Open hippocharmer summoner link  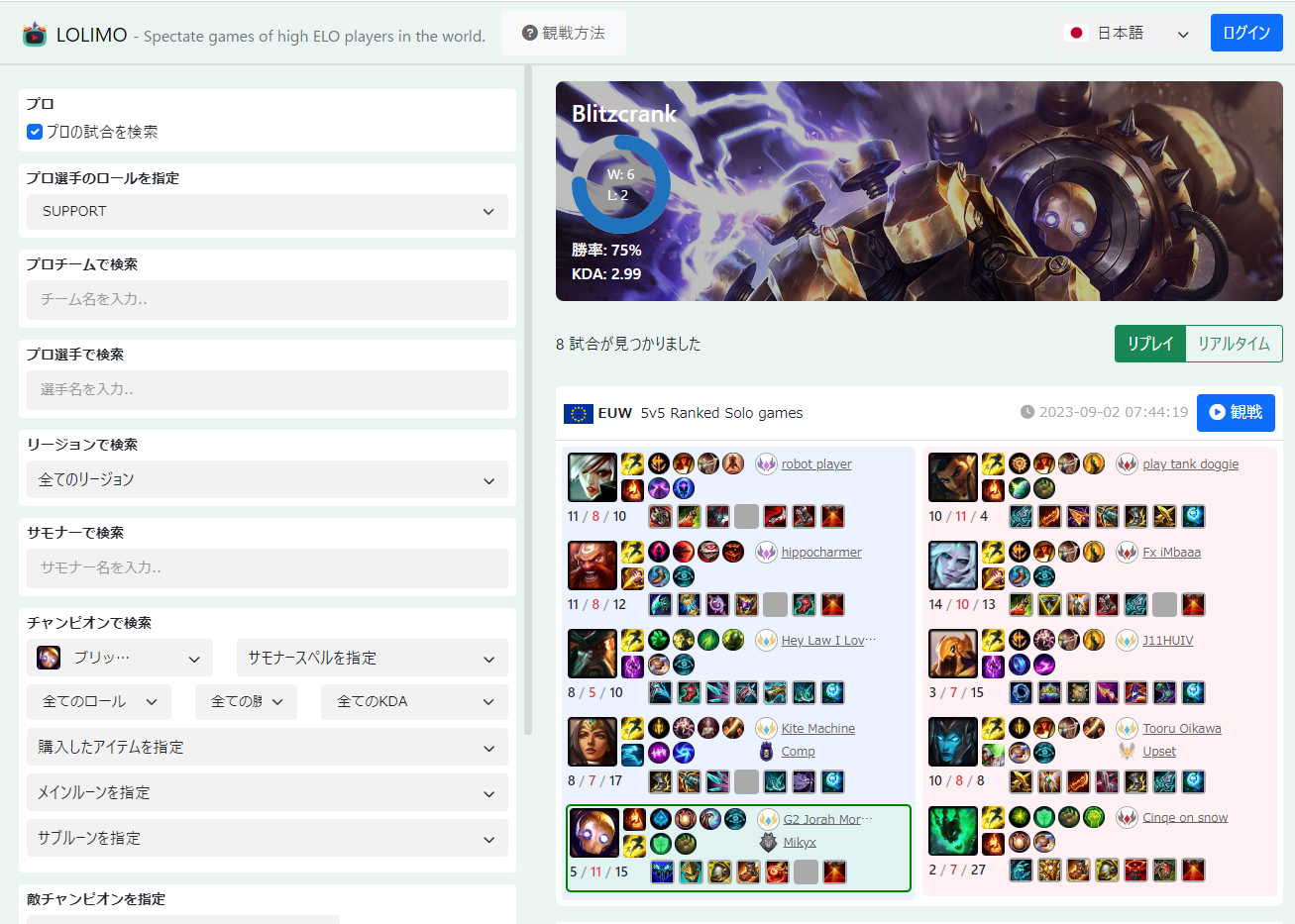click(x=821, y=552)
